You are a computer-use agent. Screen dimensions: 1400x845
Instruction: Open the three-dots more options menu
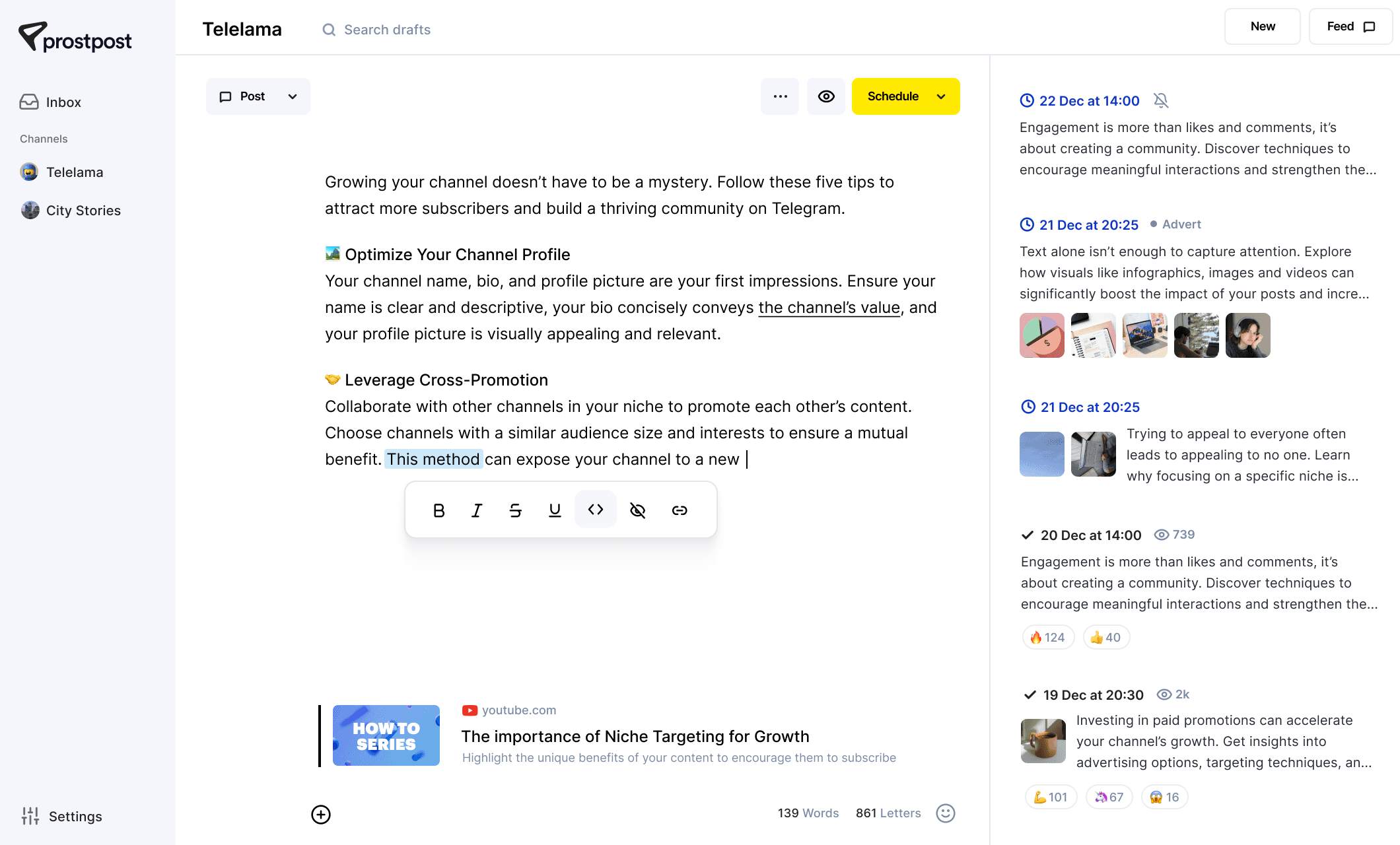click(780, 96)
